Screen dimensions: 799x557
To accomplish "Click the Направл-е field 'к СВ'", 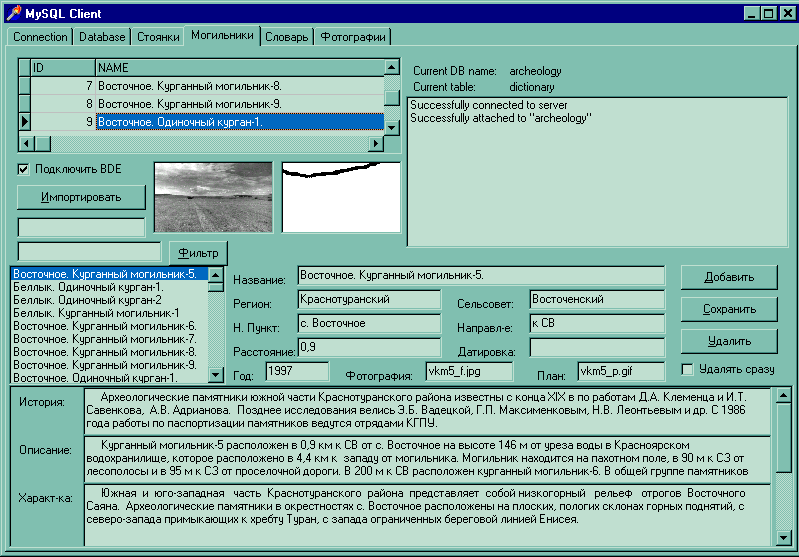I will pos(597,324).
